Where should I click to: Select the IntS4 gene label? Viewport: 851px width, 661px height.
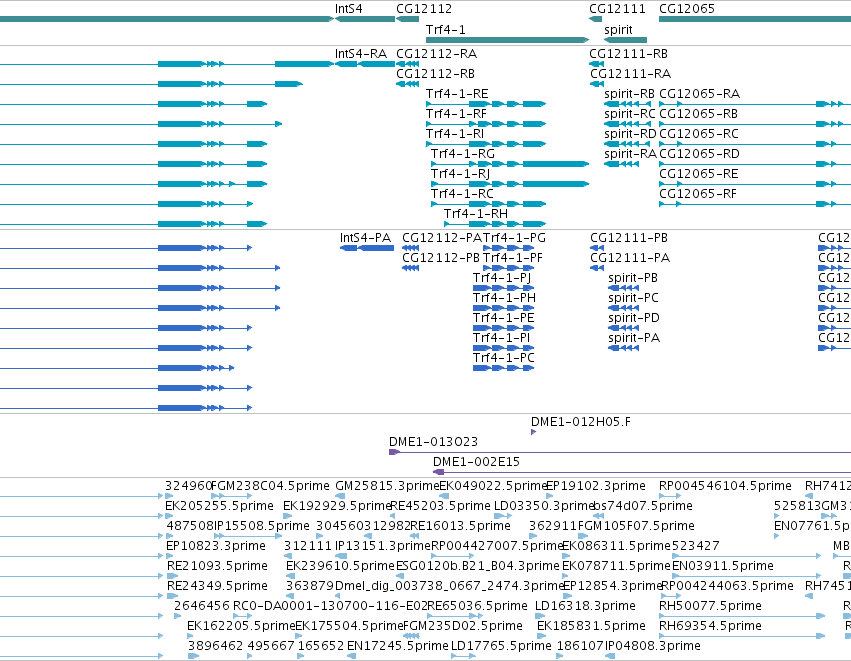coord(348,9)
